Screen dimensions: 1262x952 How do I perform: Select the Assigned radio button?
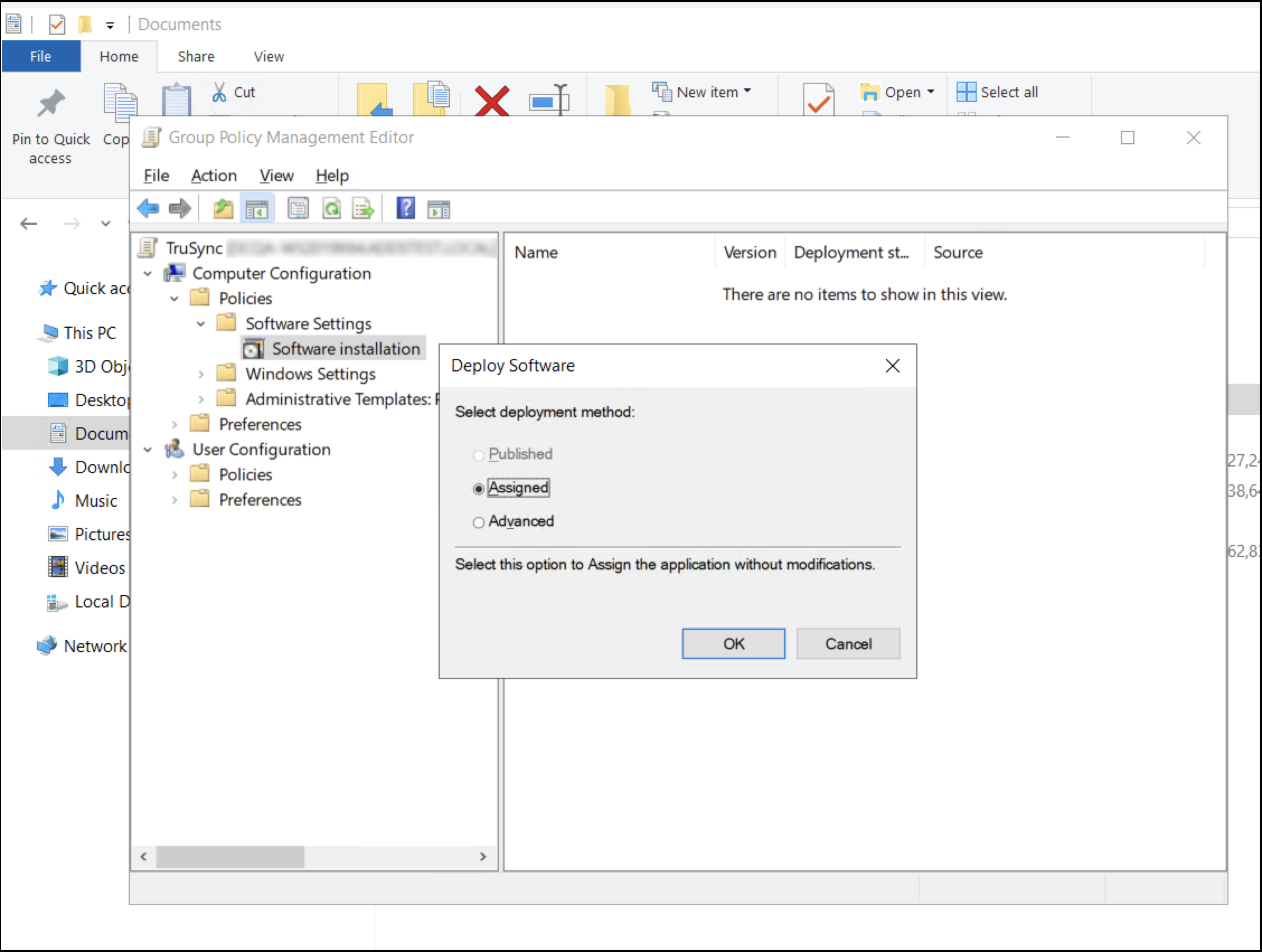click(479, 489)
